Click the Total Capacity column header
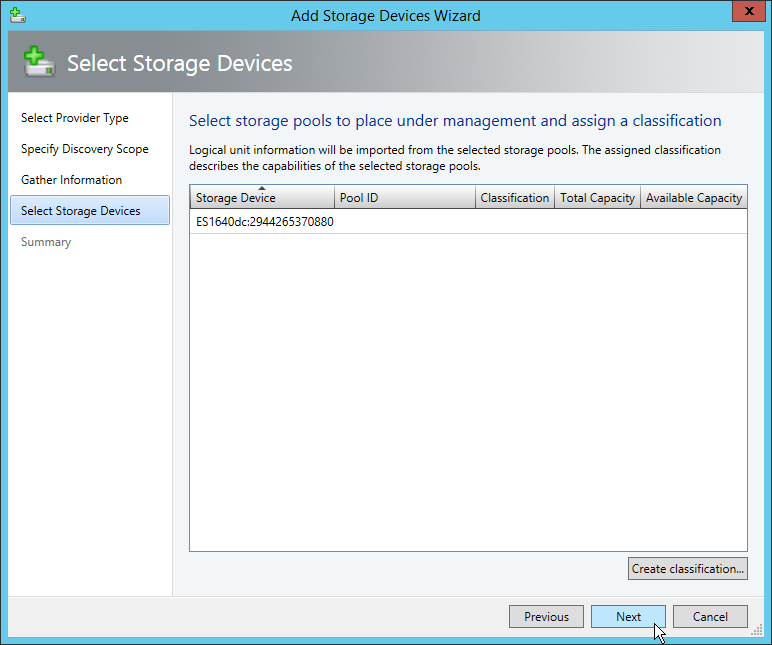The image size is (772, 645). click(x=597, y=198)
